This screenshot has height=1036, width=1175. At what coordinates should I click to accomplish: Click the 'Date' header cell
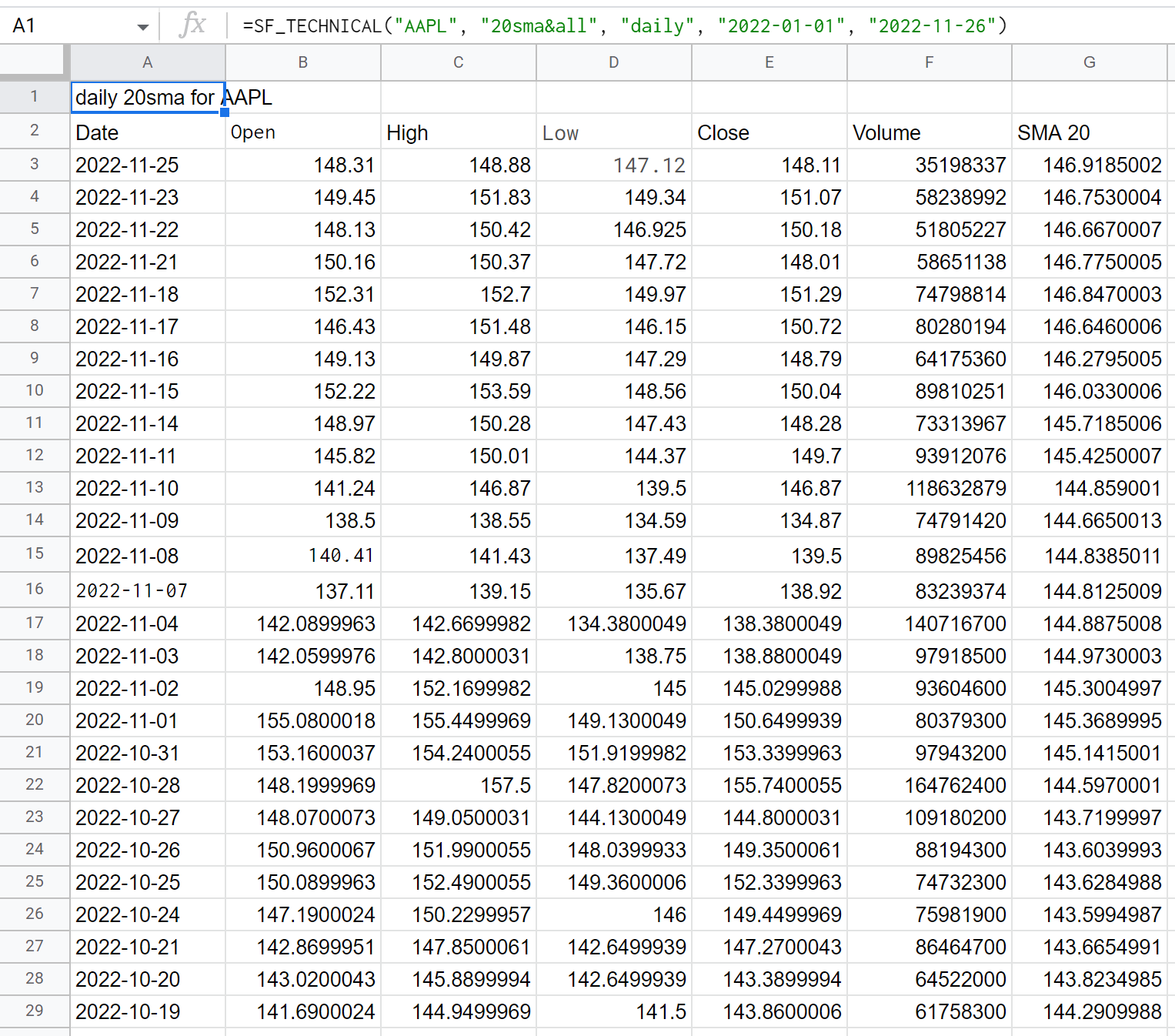click(x=148, y=132)
